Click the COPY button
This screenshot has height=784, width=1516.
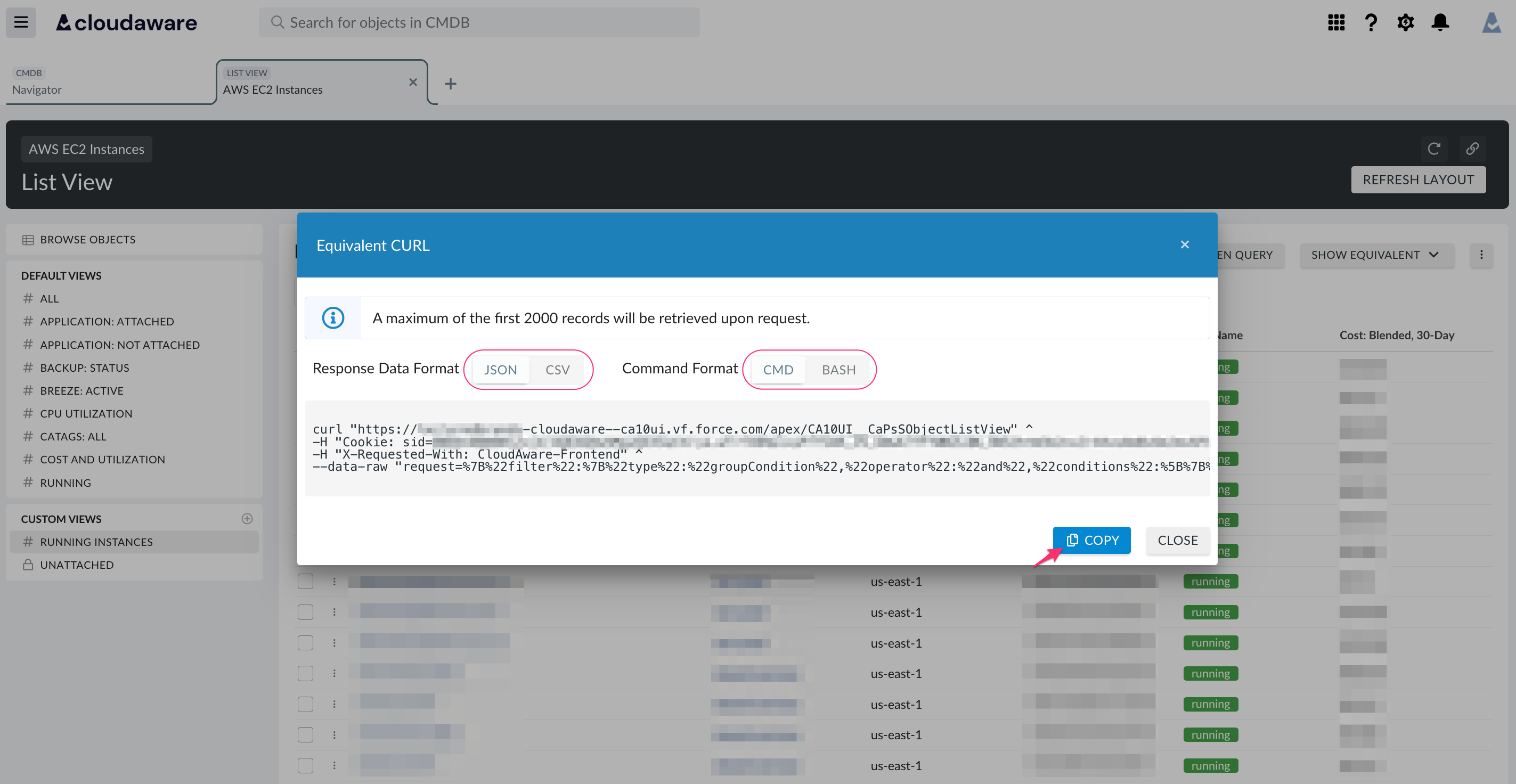click(x=1091, y=540)
